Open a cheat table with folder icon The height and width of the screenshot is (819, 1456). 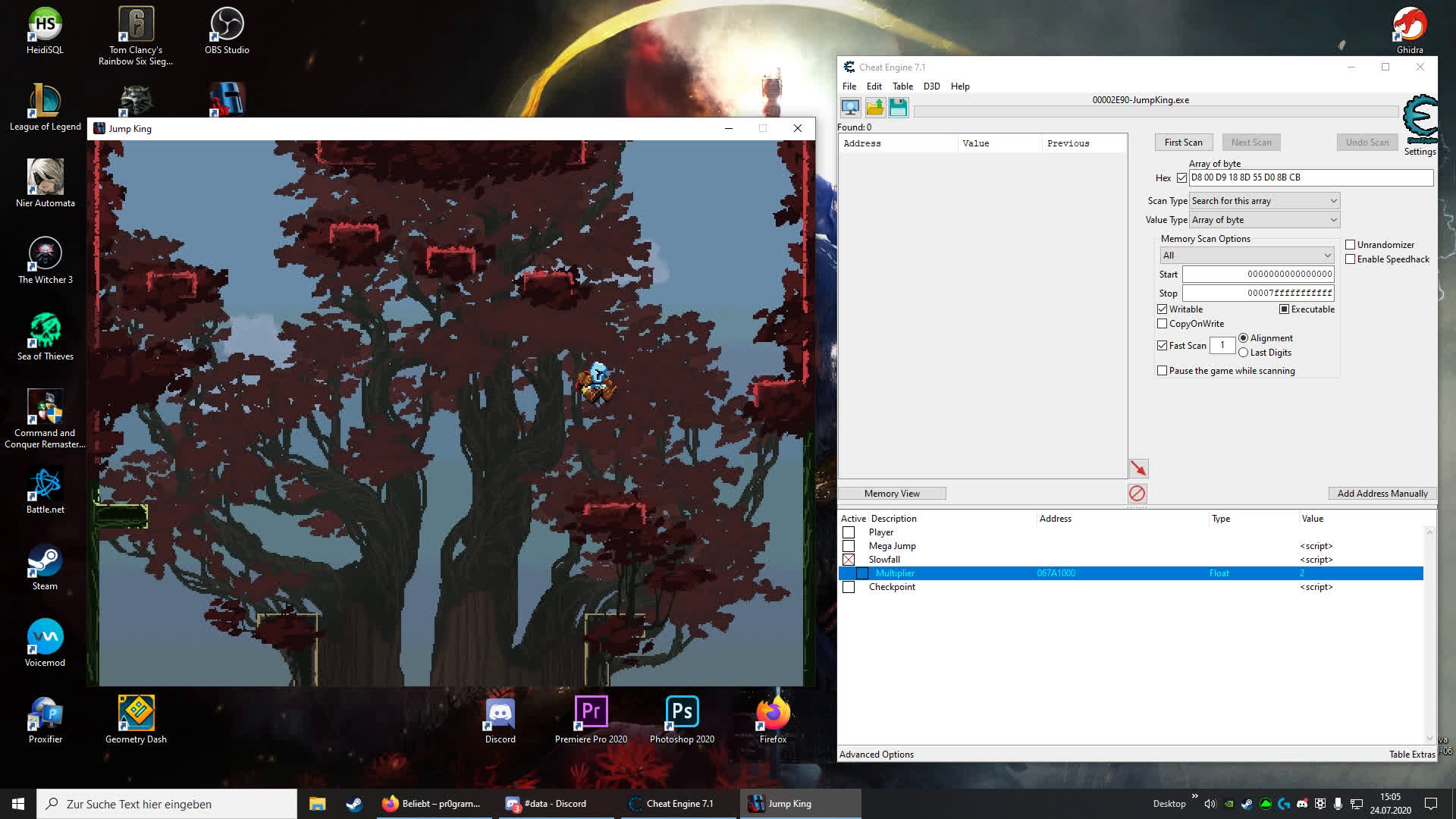(875, 107)
